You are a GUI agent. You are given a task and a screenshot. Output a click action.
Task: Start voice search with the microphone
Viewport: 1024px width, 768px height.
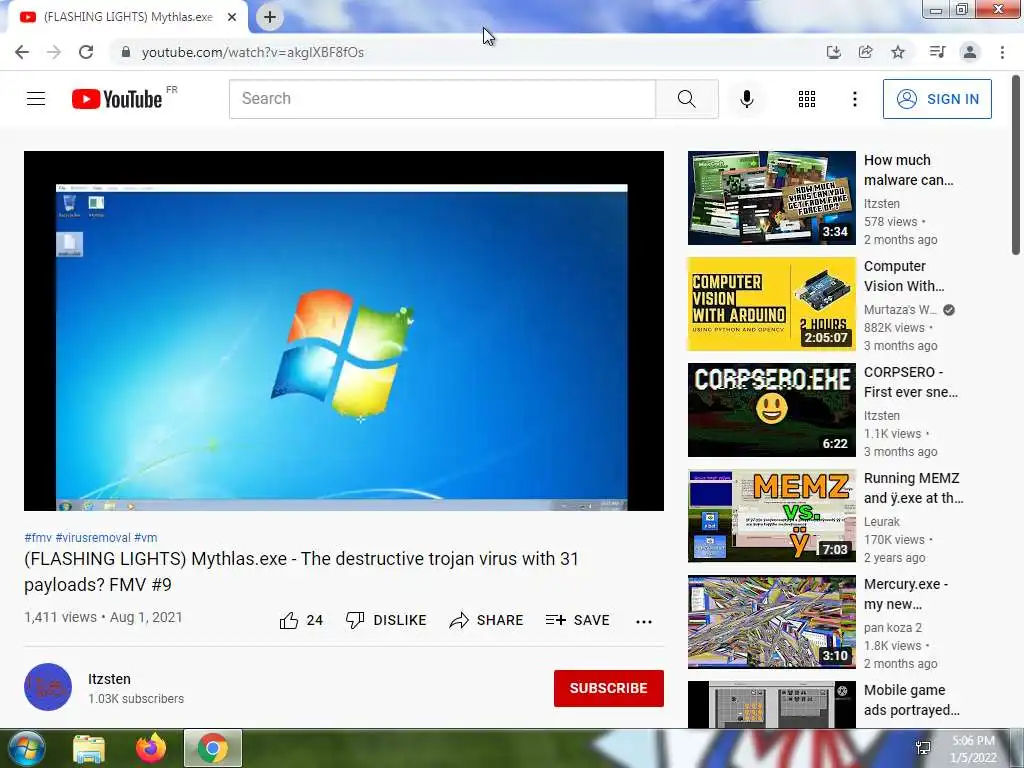747,99
